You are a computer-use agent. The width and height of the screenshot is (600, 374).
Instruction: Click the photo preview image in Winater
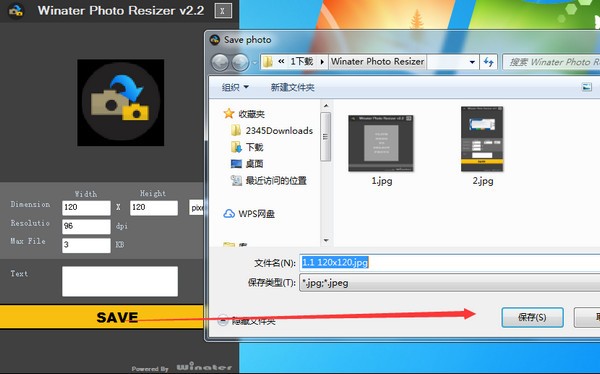[121, 103]
